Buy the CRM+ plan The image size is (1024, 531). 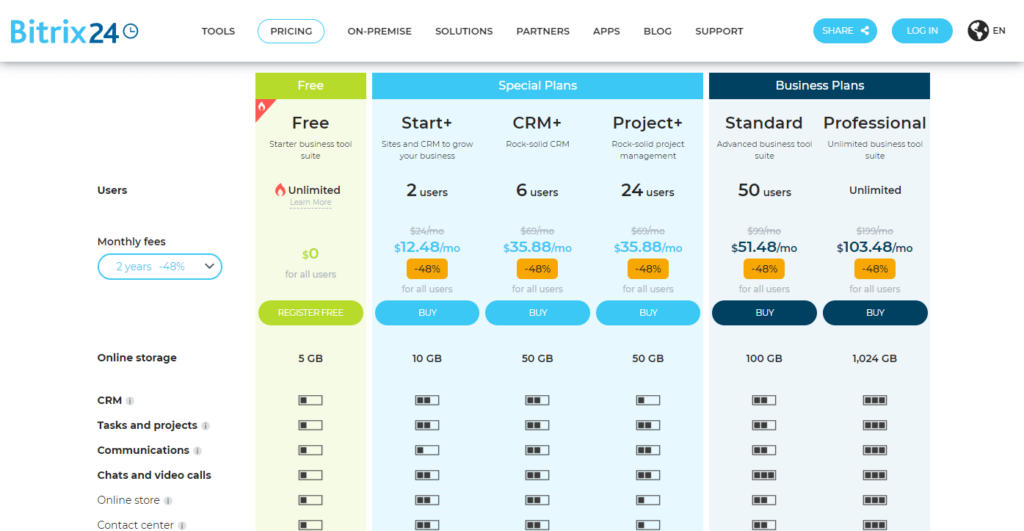[x=537, y=313]
